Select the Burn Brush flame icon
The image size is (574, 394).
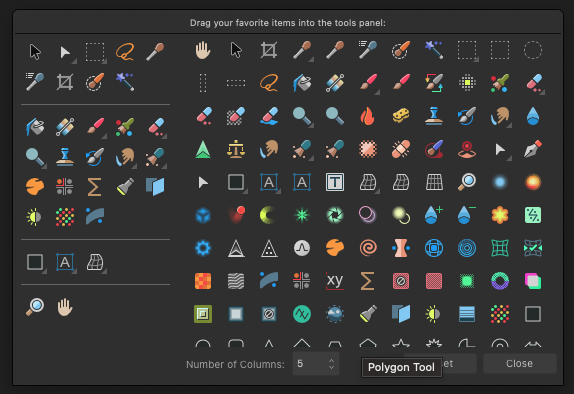368,116
